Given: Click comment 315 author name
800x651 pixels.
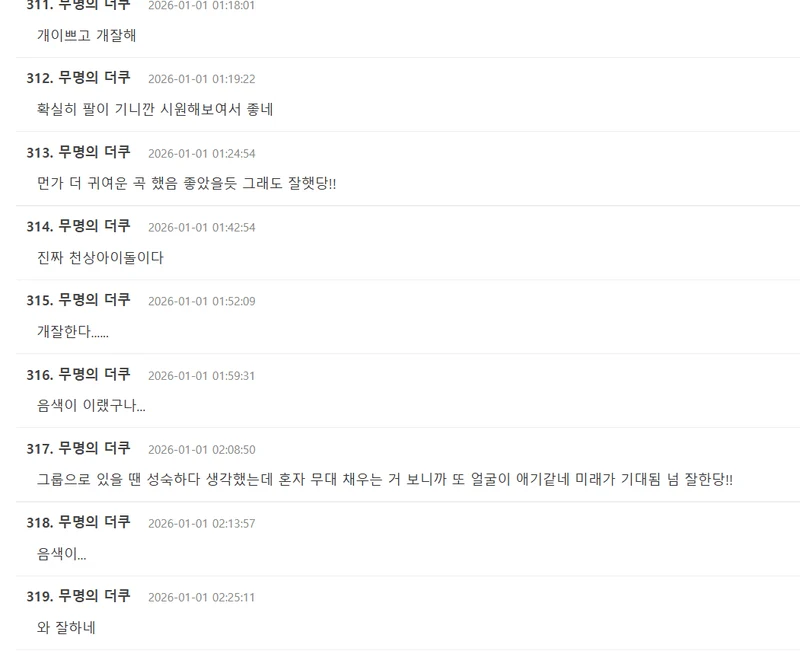Looking at the screenshot, I should 94,299.
